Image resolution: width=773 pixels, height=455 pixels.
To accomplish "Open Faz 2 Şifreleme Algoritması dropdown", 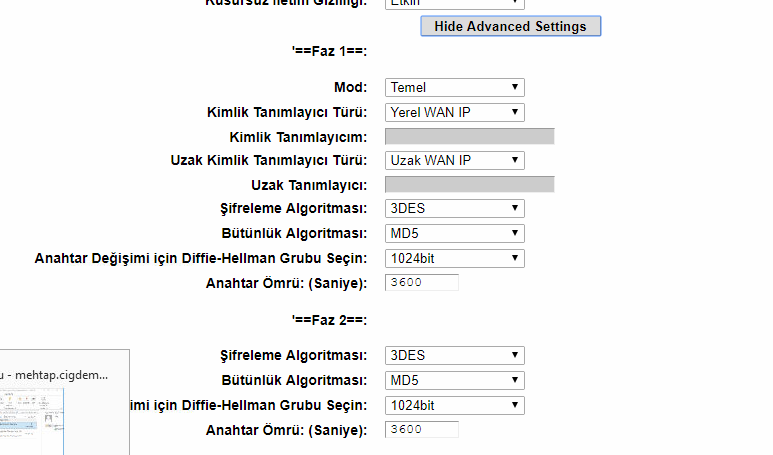I will tap(455, 355).
